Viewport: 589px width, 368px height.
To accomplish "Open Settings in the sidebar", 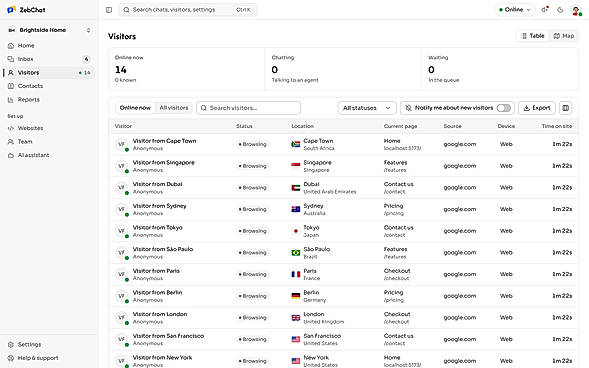I will click(49, 344).
